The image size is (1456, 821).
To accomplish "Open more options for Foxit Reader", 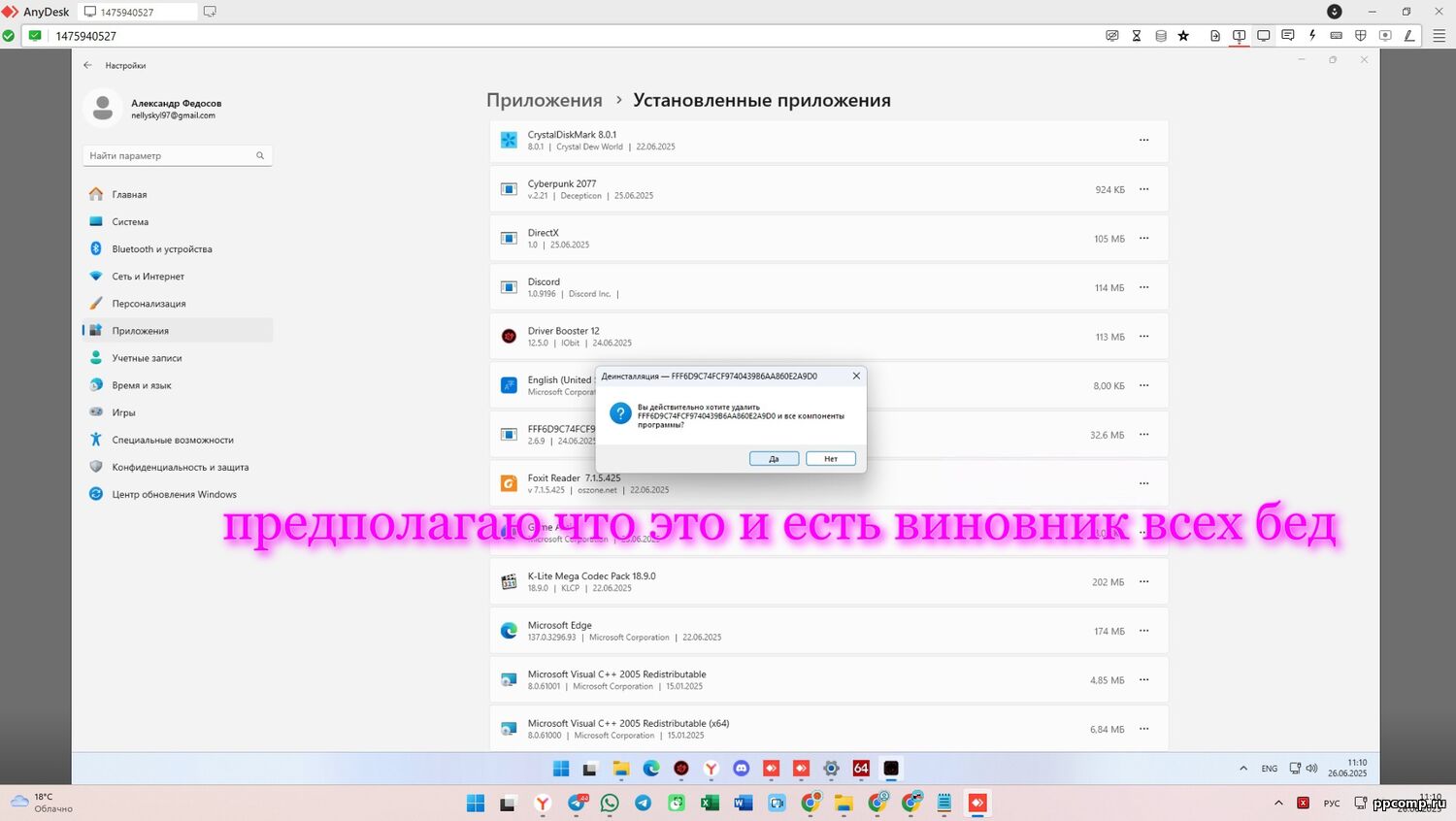I will [1143, 483].
